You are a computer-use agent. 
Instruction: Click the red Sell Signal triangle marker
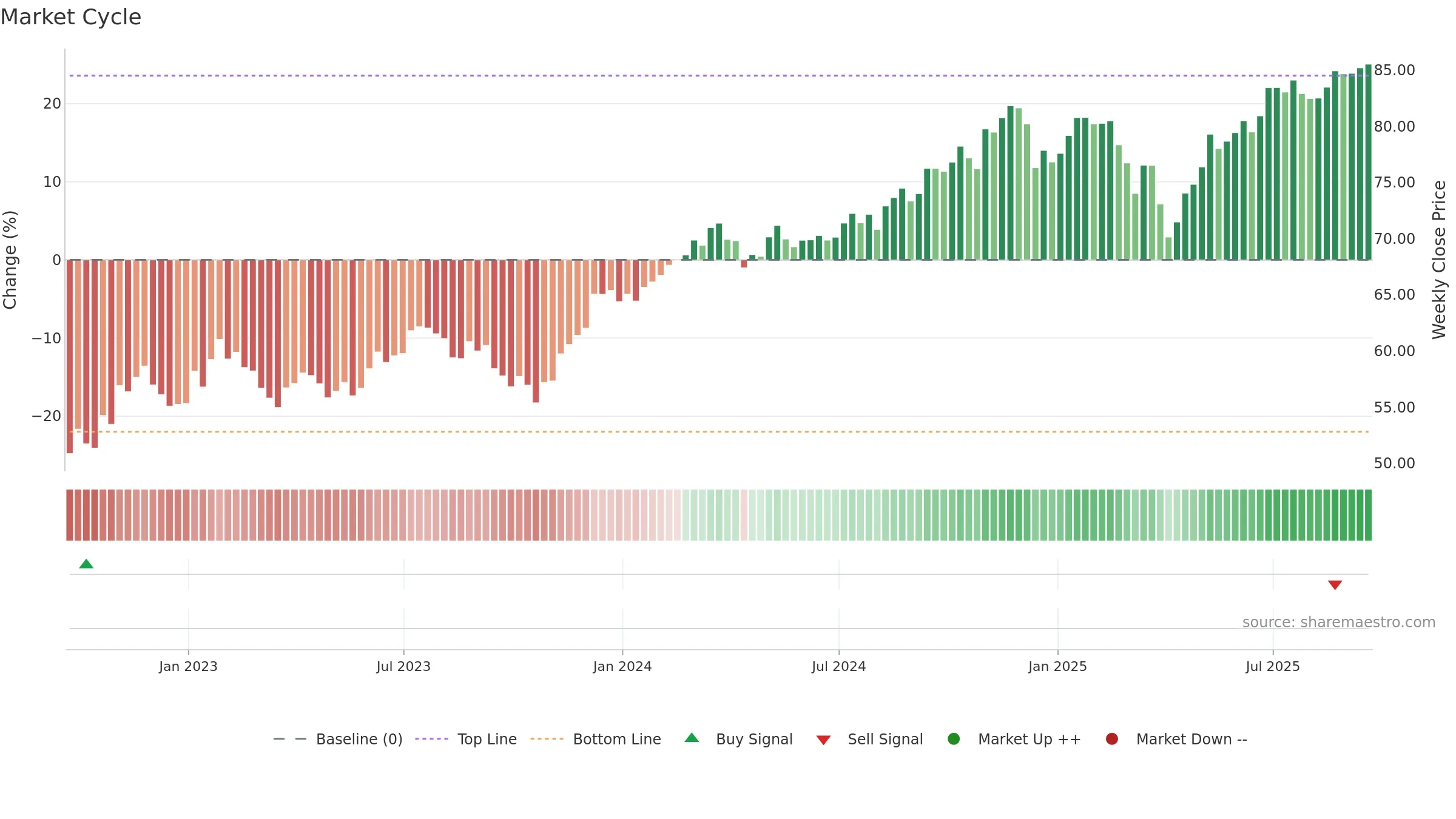click(x=1335, y=585)
